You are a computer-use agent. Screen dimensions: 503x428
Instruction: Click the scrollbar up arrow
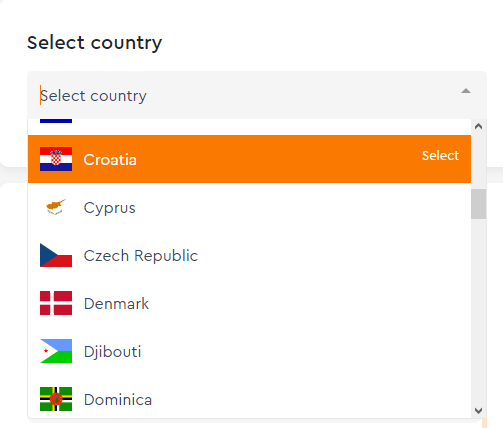tap(478, 126)
